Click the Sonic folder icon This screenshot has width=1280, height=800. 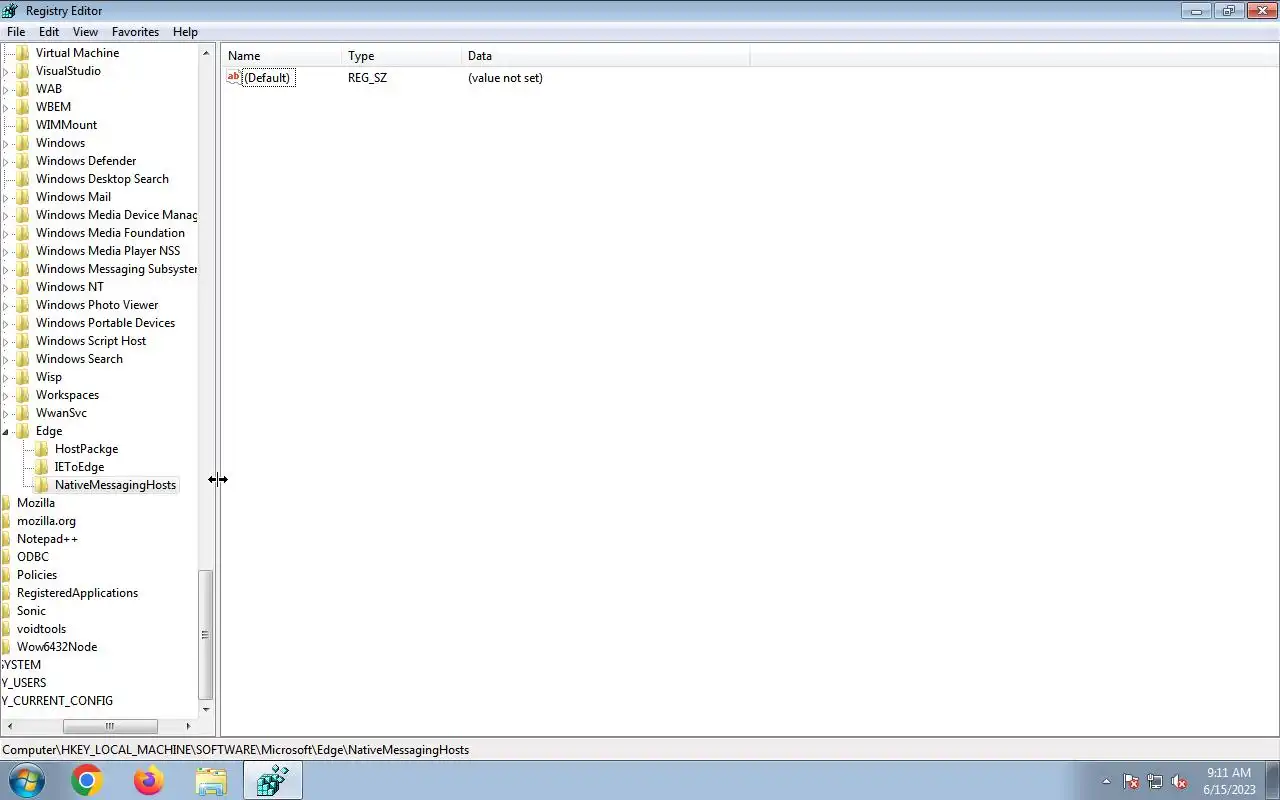[x=6, y=611]
